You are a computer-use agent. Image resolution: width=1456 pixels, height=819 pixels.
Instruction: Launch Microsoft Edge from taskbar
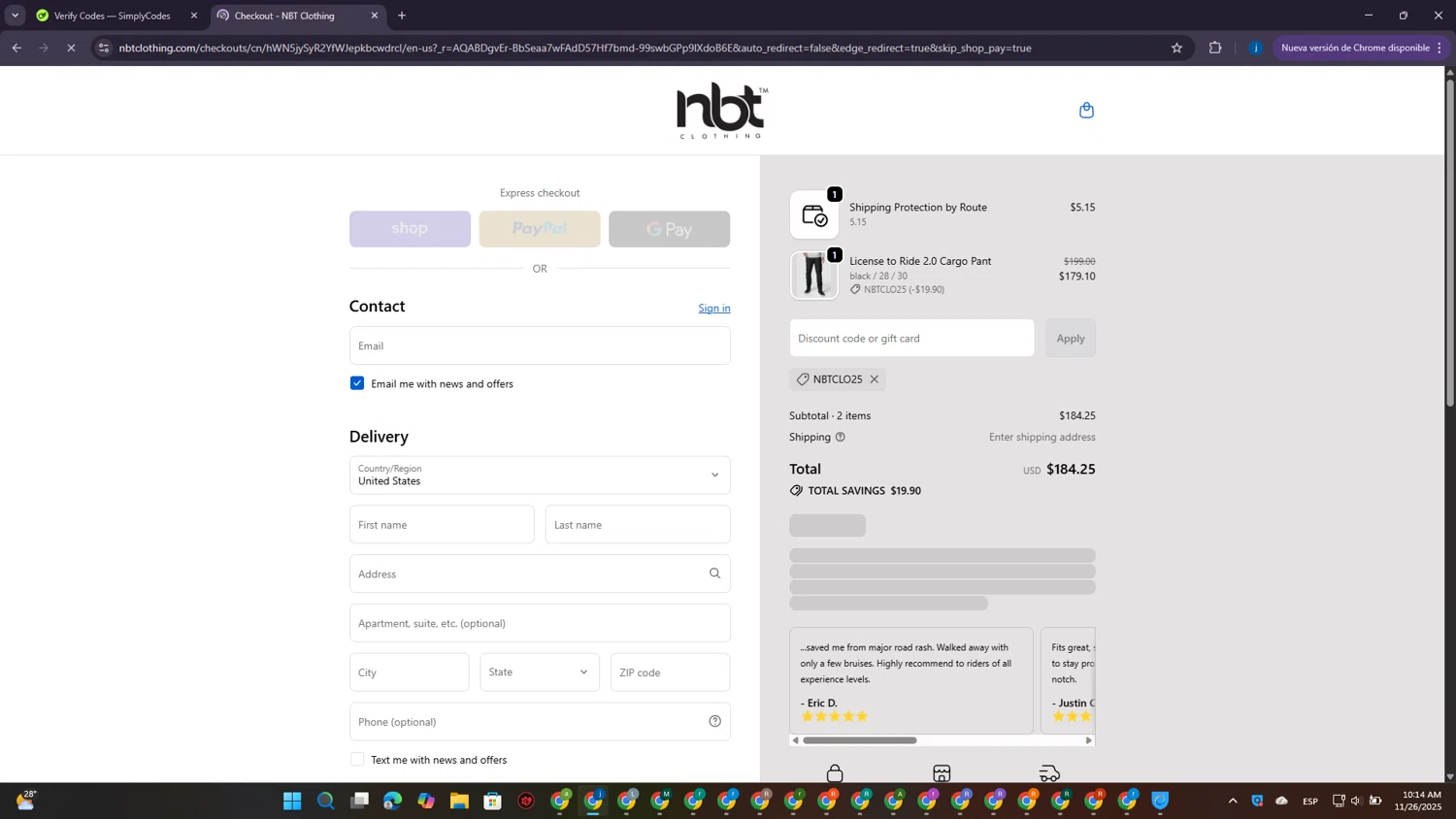tap(392, 801)
